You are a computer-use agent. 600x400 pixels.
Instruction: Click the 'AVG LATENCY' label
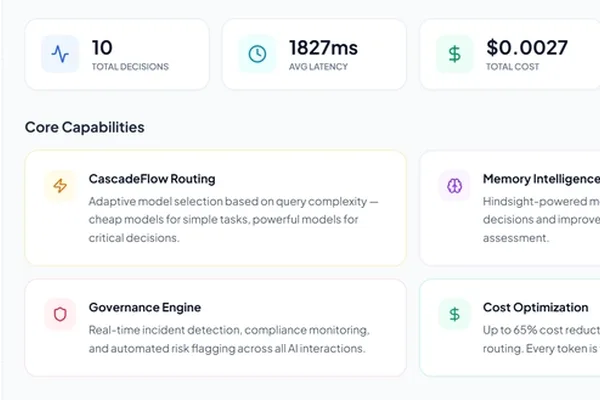tap(318, 67)
